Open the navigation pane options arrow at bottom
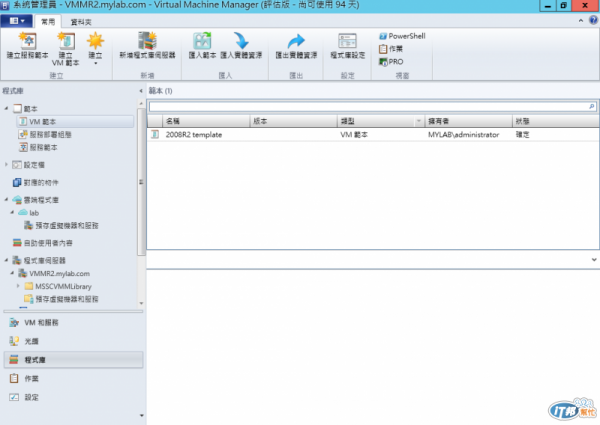This screenshot has height=425, width=600. click(142, 415)
